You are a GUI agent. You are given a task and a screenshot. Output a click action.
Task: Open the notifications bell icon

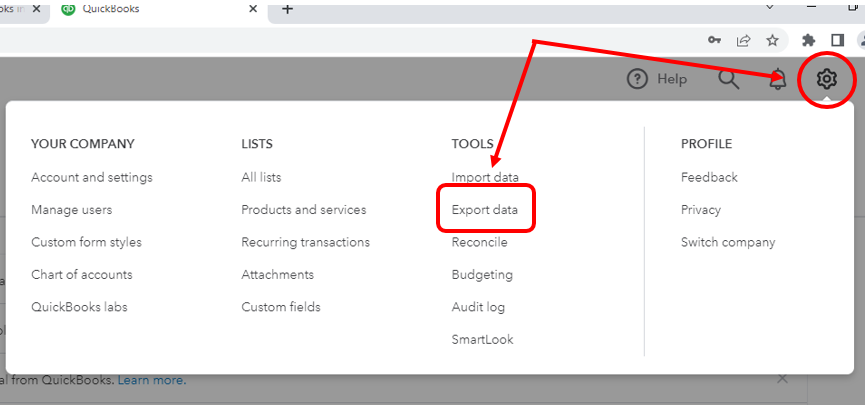(x=777, y=80)
